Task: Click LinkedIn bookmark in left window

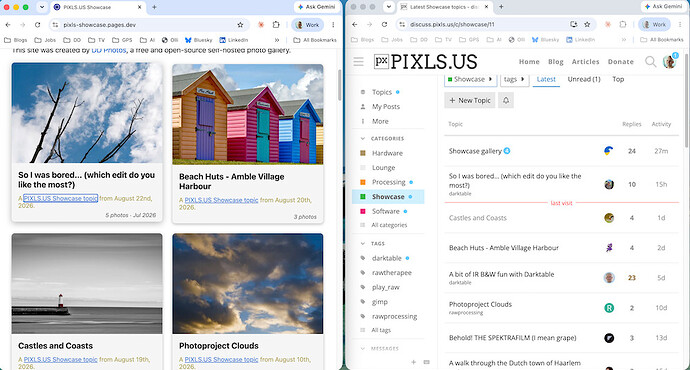Action: coord(233,40)
